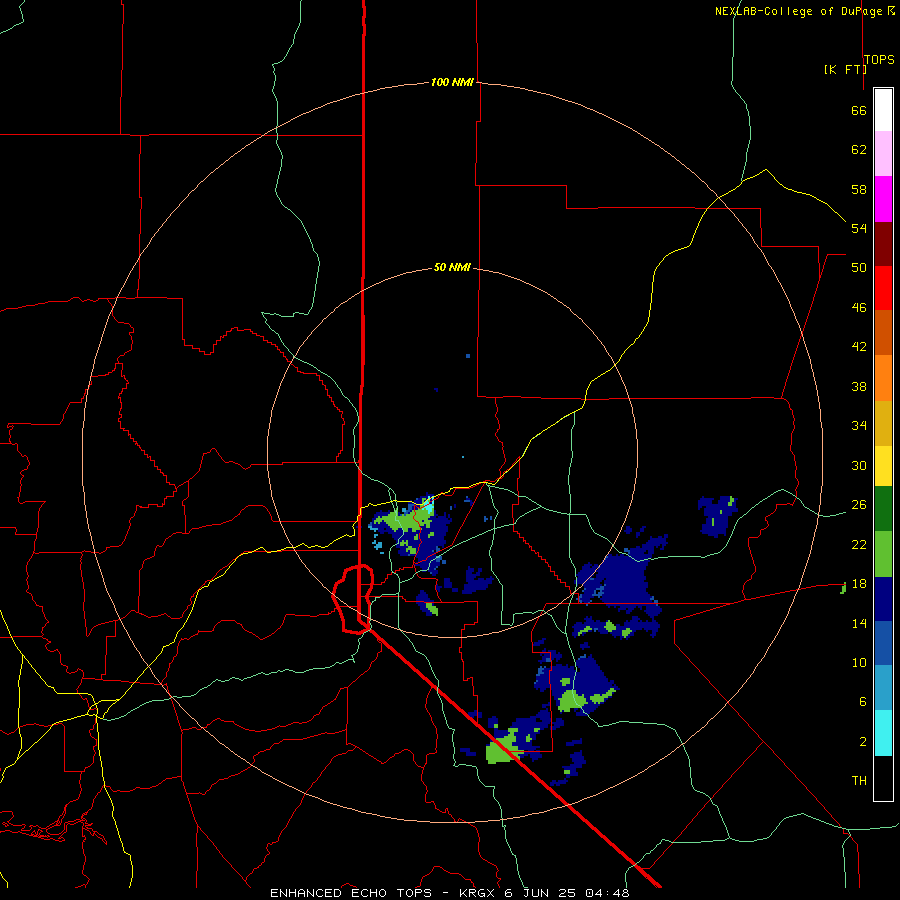Click the 30 value on the legend
Image resolution: width=900 pixels, height=900 pixels.
coord(859,465)
